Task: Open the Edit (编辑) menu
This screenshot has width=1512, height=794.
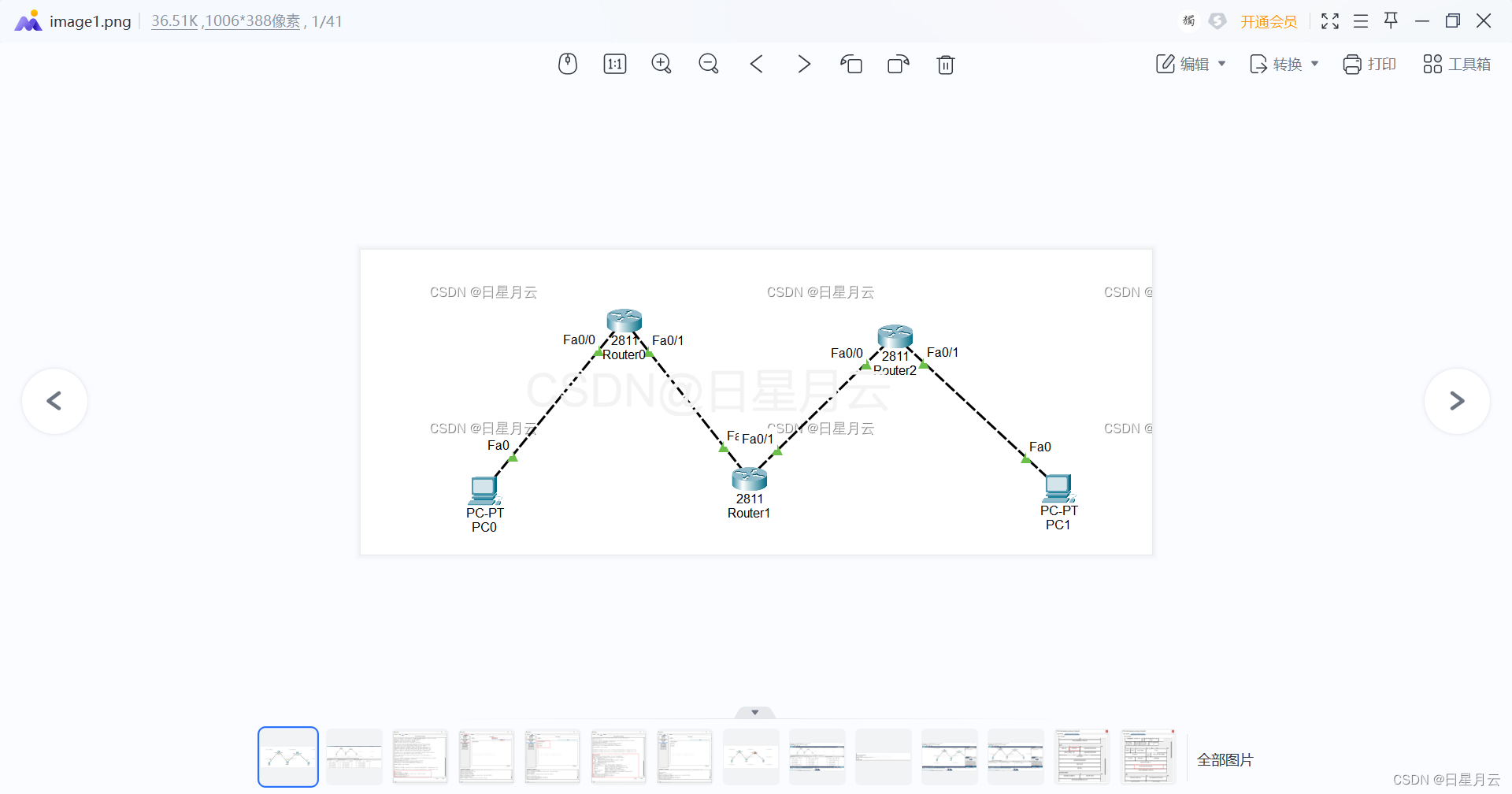Action: pyautogui.click(x=1182, y=64)
